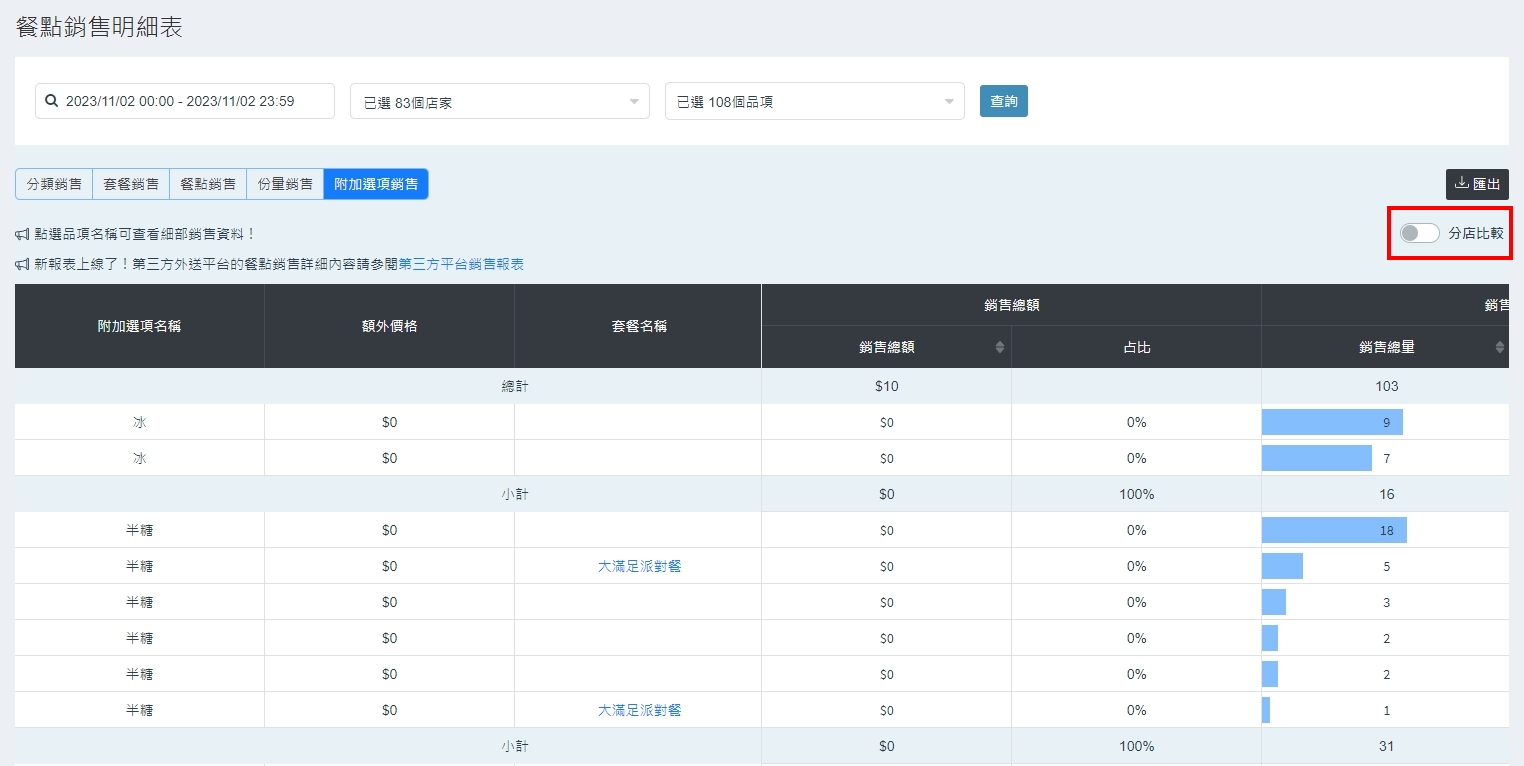Select the 附加選項銷售 tab

click(376, 184)
